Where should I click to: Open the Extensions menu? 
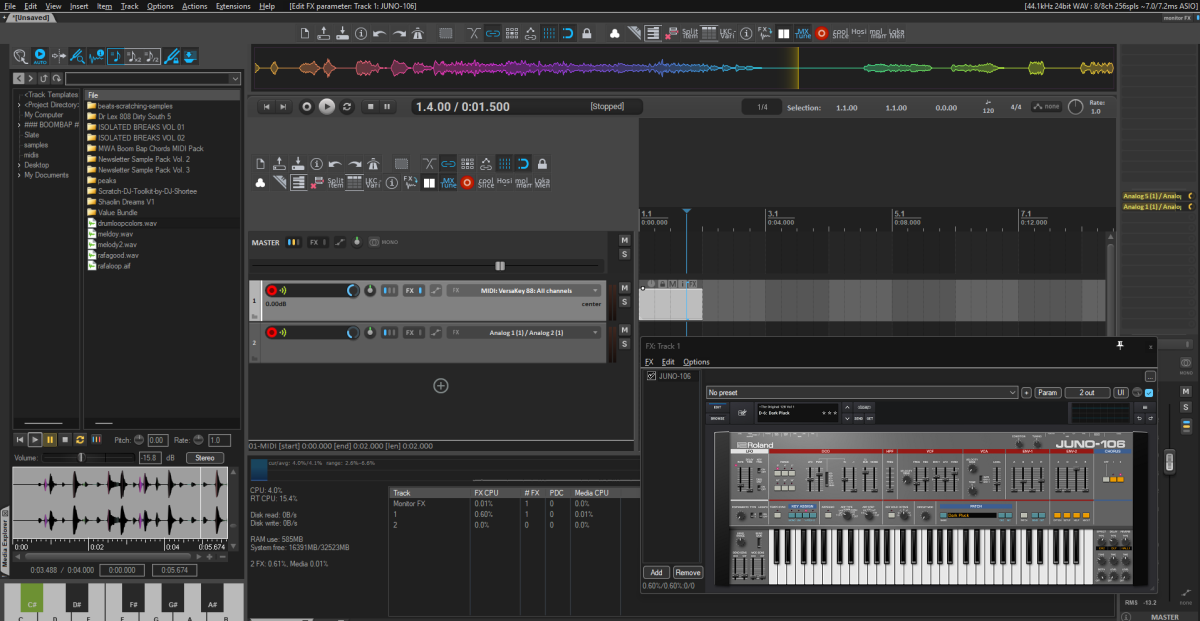(233, 6)
